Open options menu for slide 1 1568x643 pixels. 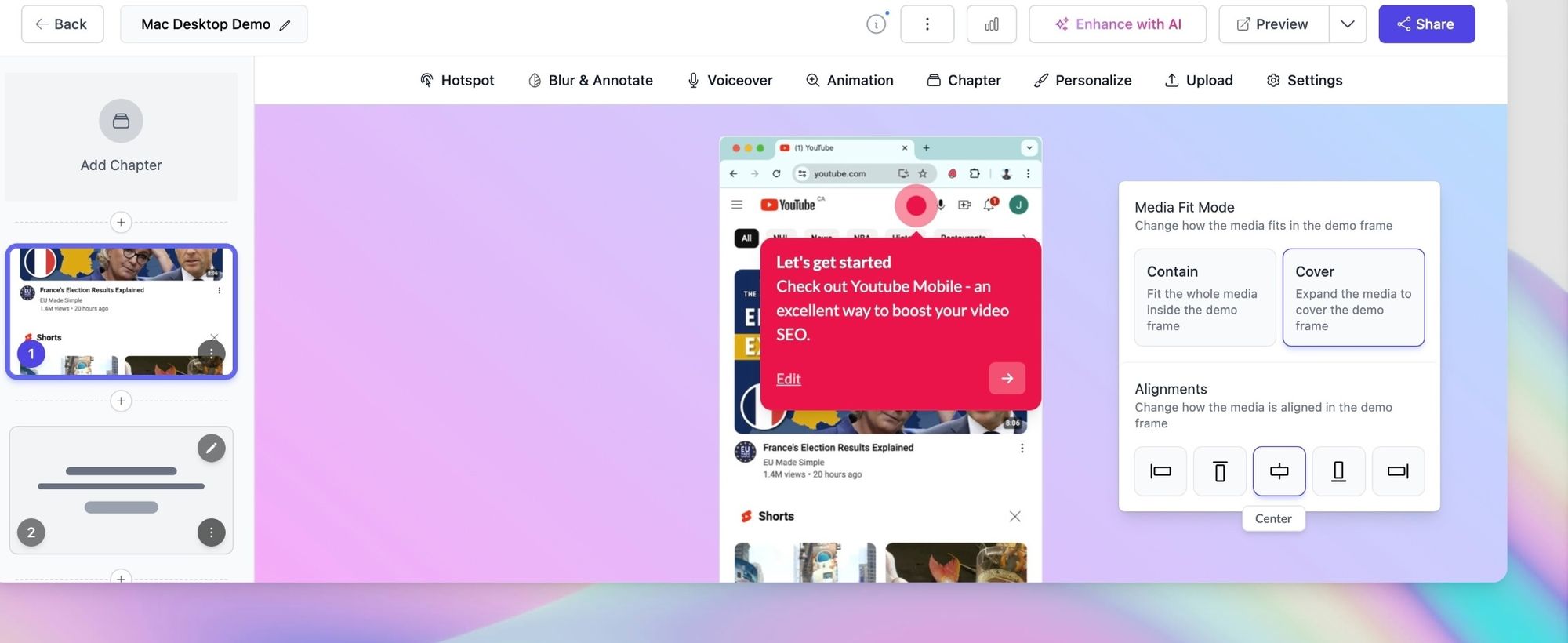click(x=211, y=353)
